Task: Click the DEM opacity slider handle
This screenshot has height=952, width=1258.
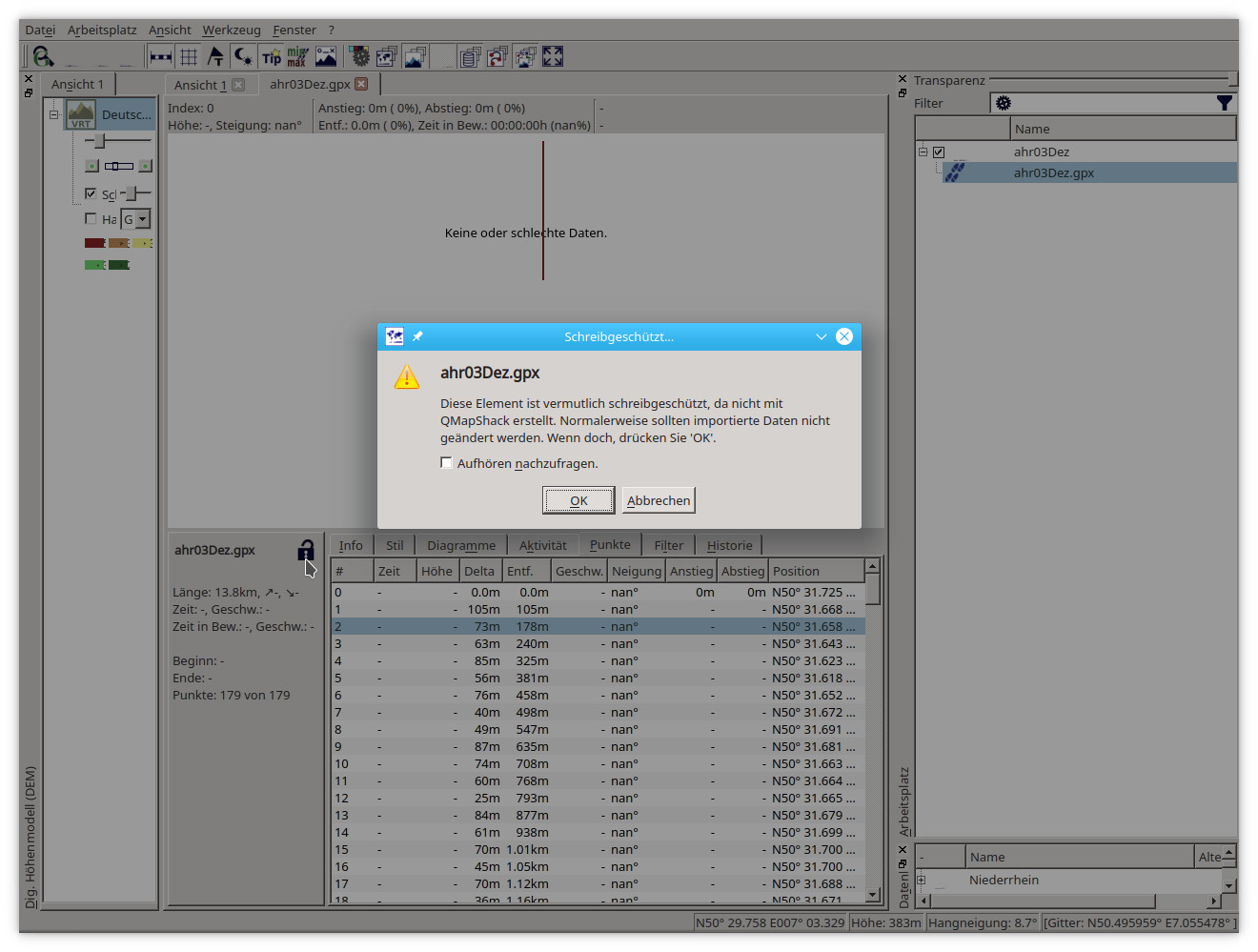Action: pyautogui.click(x=99, y=141)
